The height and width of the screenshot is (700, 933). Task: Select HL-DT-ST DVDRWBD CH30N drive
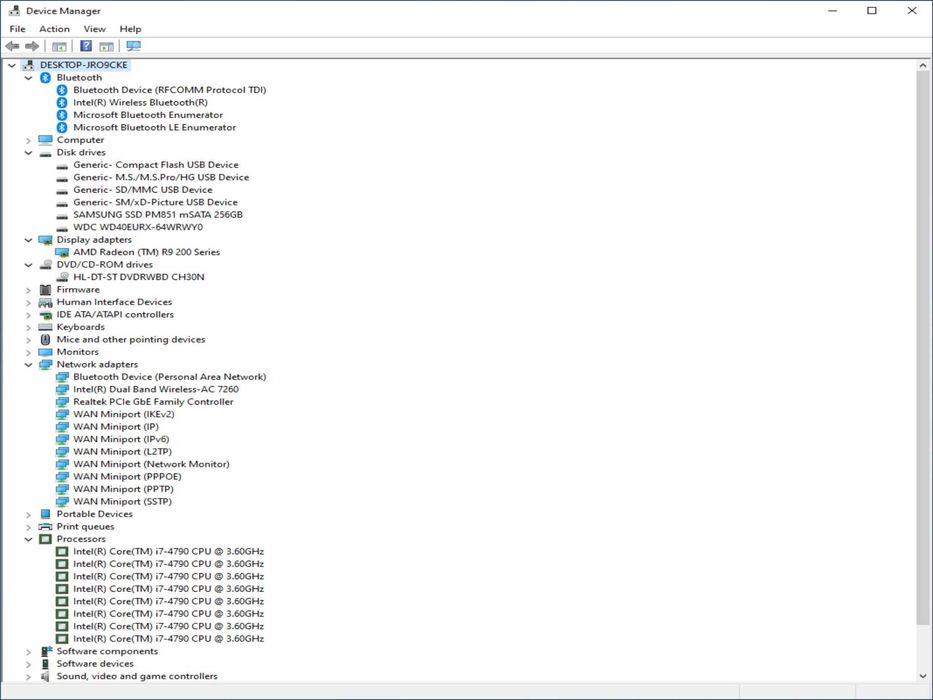click(139, 277)
